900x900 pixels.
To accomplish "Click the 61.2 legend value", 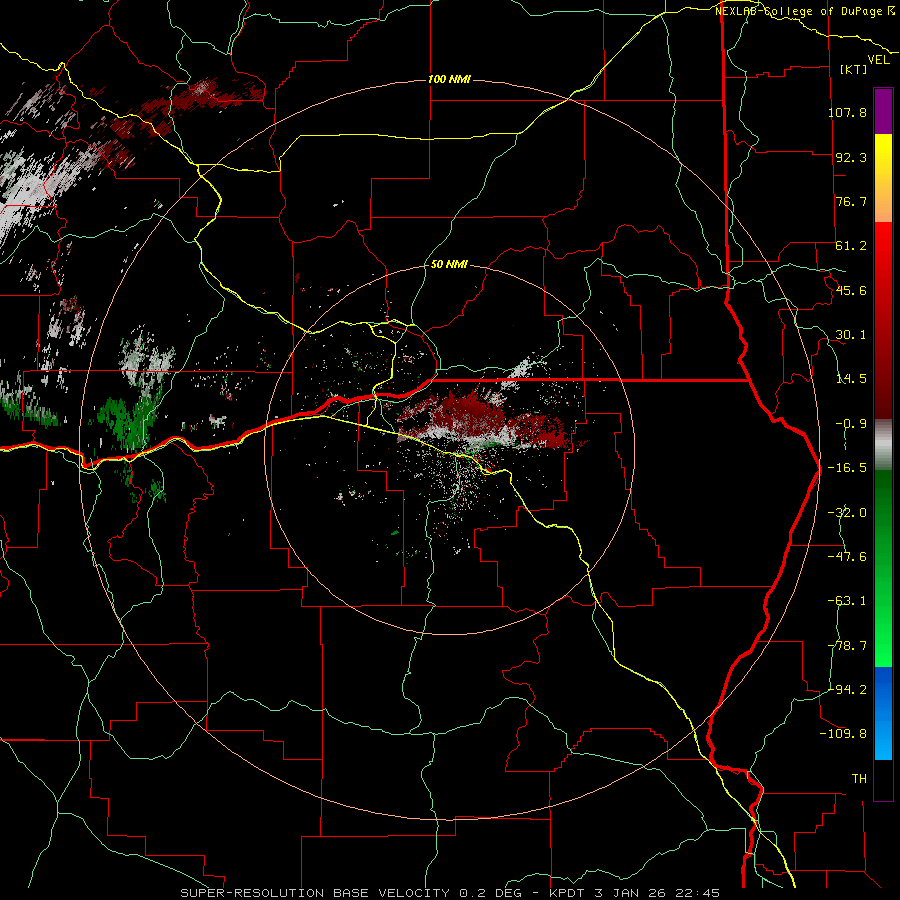I will (851, 246).
